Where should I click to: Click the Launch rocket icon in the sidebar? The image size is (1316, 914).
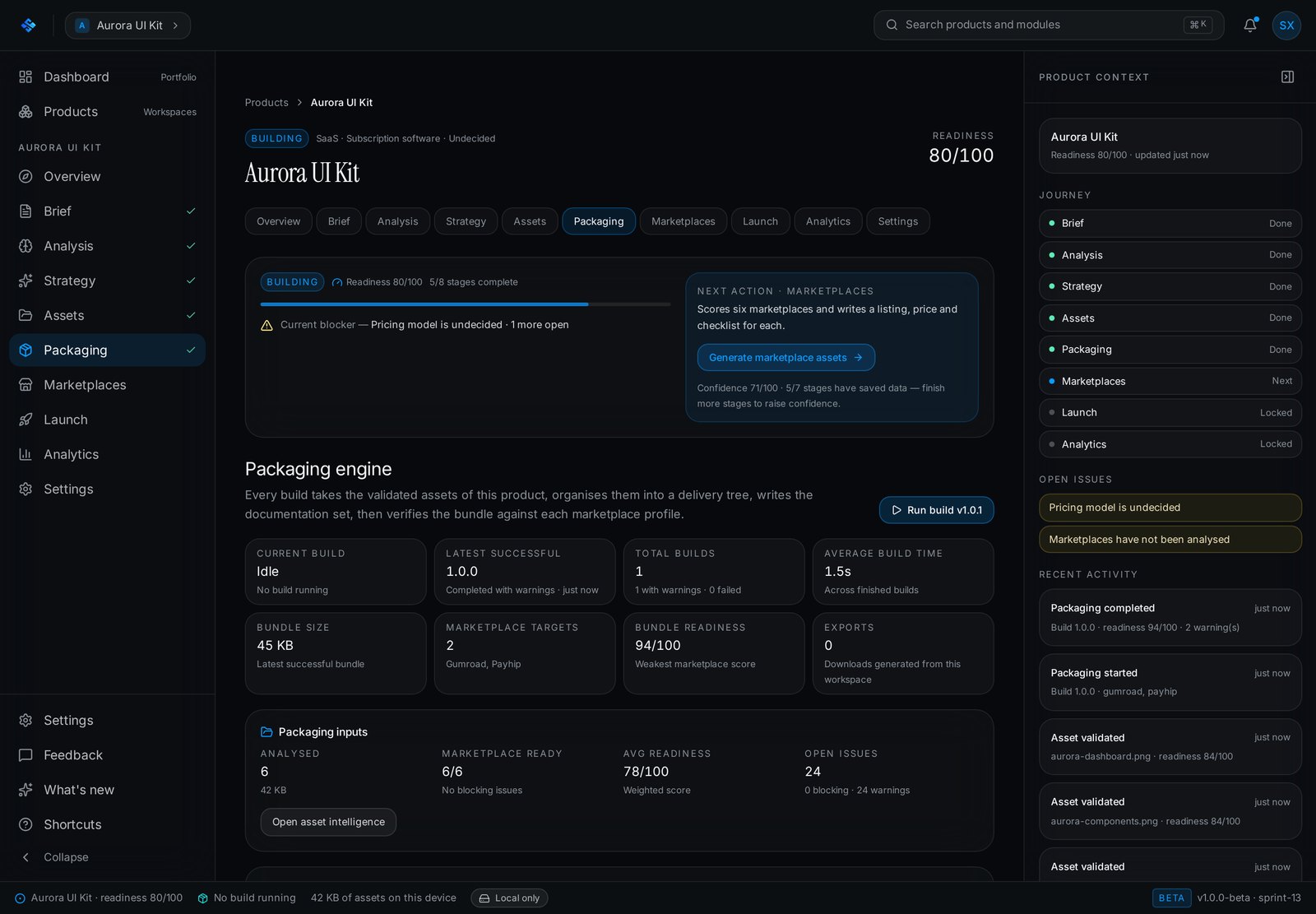pyautogui.click(x=25, y=420)
